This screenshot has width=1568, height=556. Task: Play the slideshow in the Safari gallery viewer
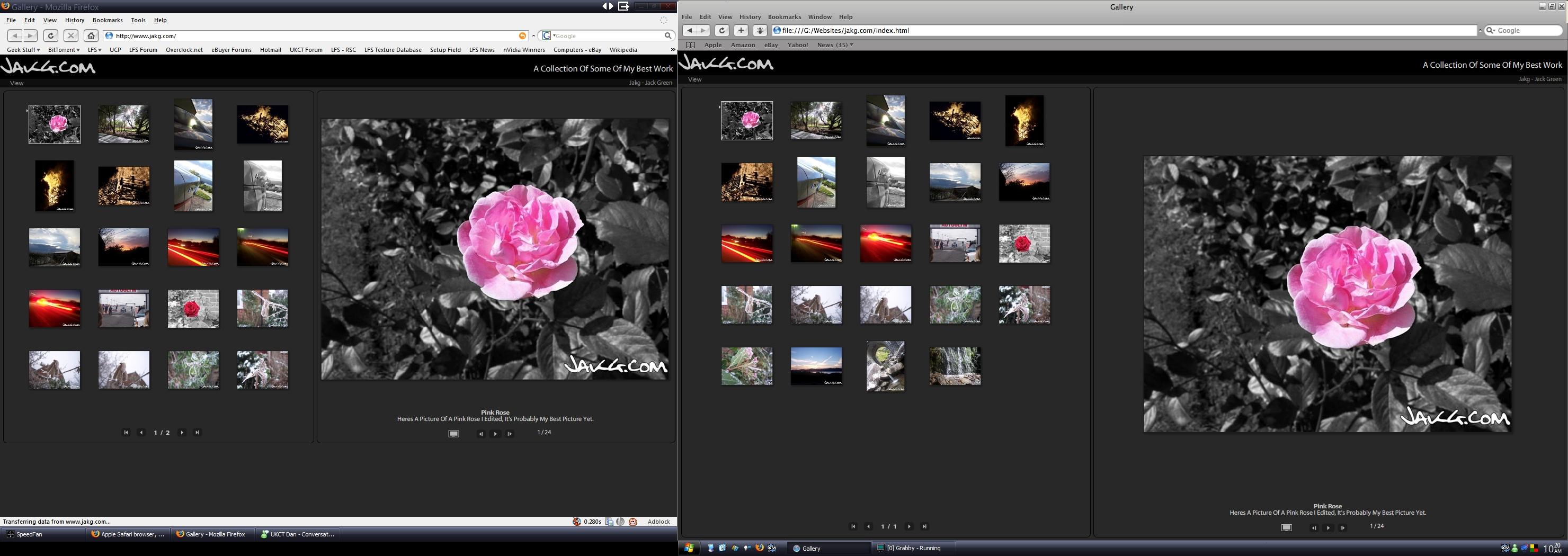[x=1328, y=527]
